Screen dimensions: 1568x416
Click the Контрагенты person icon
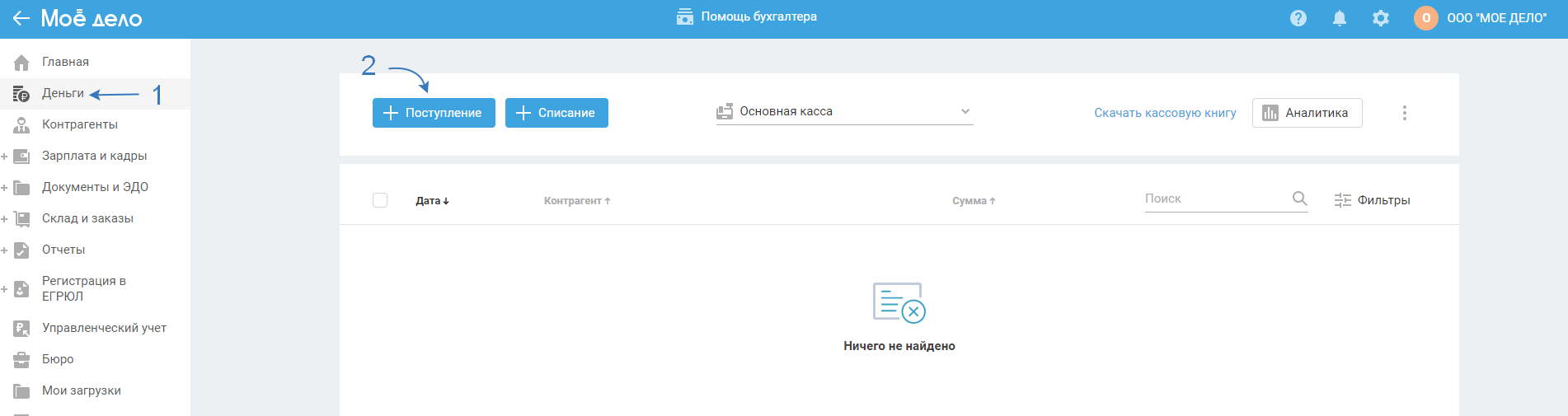point(21,125)
